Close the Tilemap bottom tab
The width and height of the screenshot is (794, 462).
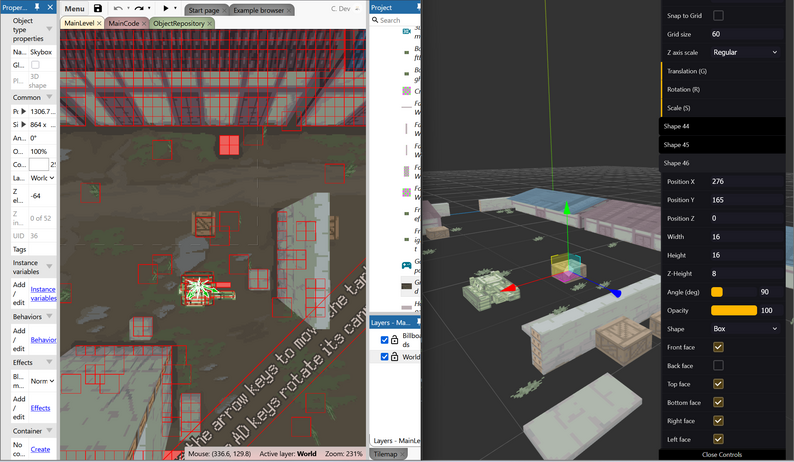pyautogui.click(x=403, y=454)
